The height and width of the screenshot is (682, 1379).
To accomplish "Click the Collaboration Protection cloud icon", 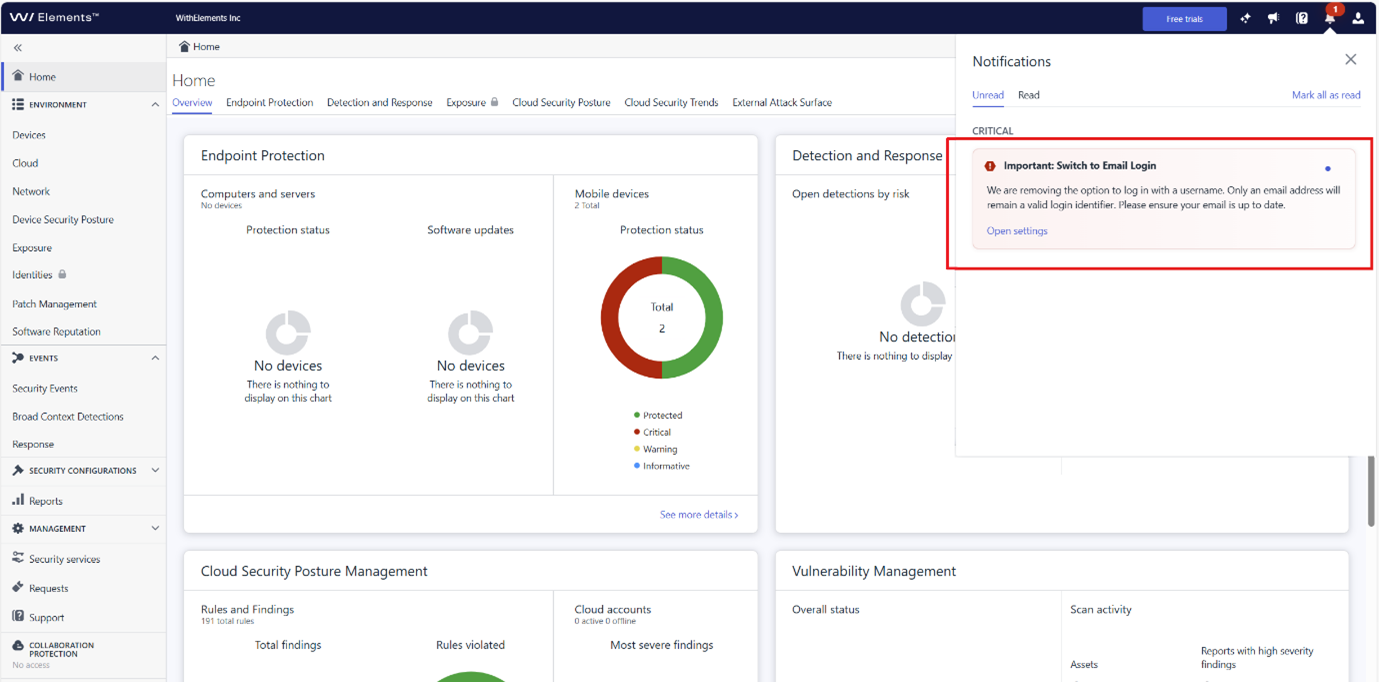I will [18, 646].
